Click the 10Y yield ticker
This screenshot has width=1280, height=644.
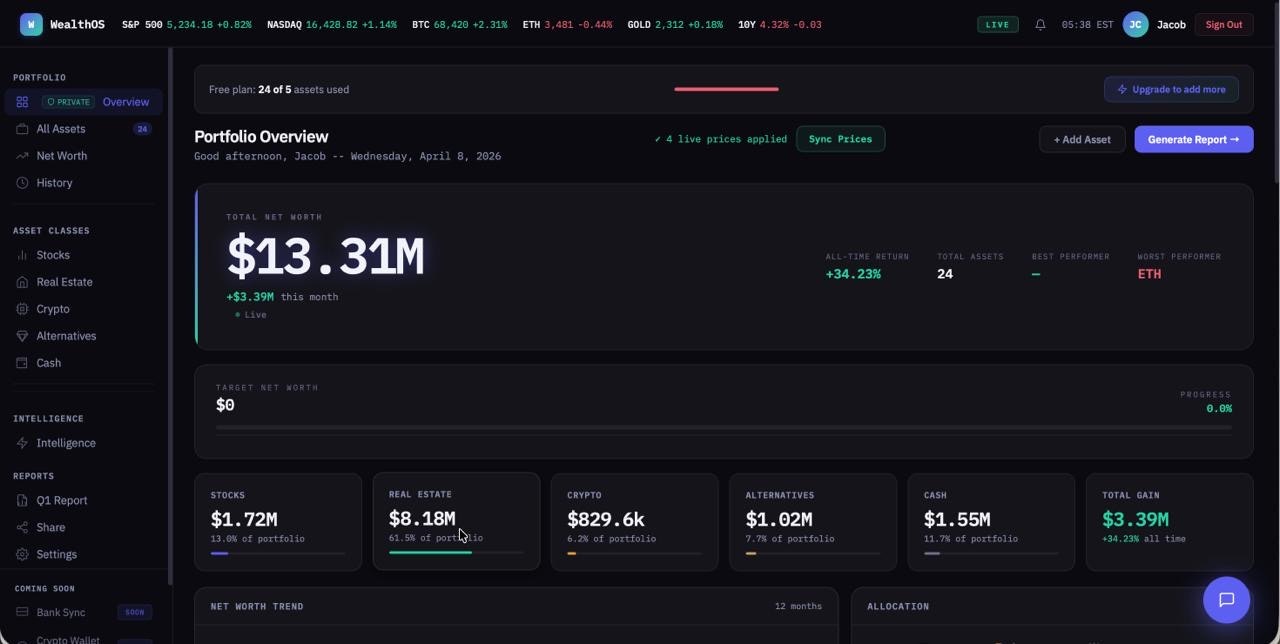(x=780, y=25)
